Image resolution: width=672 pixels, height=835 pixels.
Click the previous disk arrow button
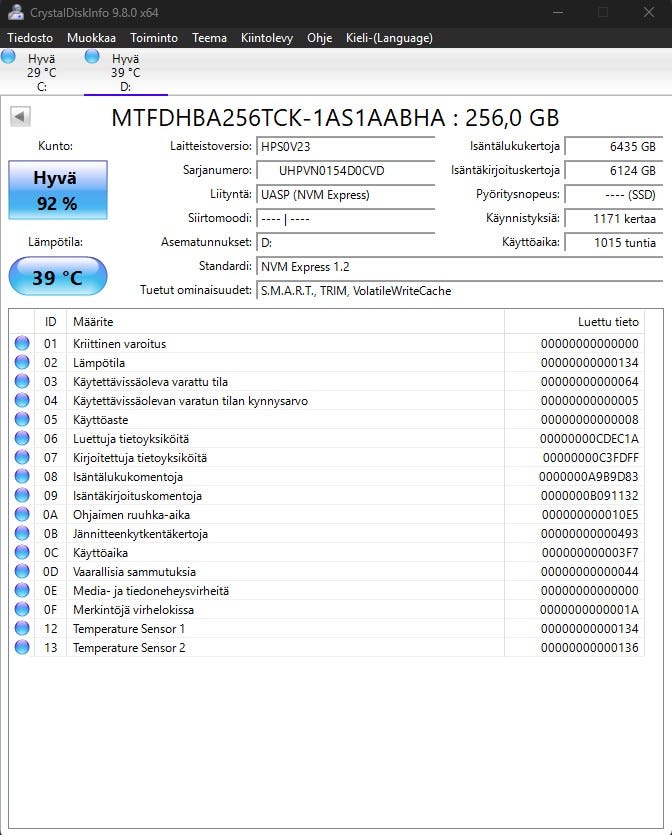click(x=20, y=116)
